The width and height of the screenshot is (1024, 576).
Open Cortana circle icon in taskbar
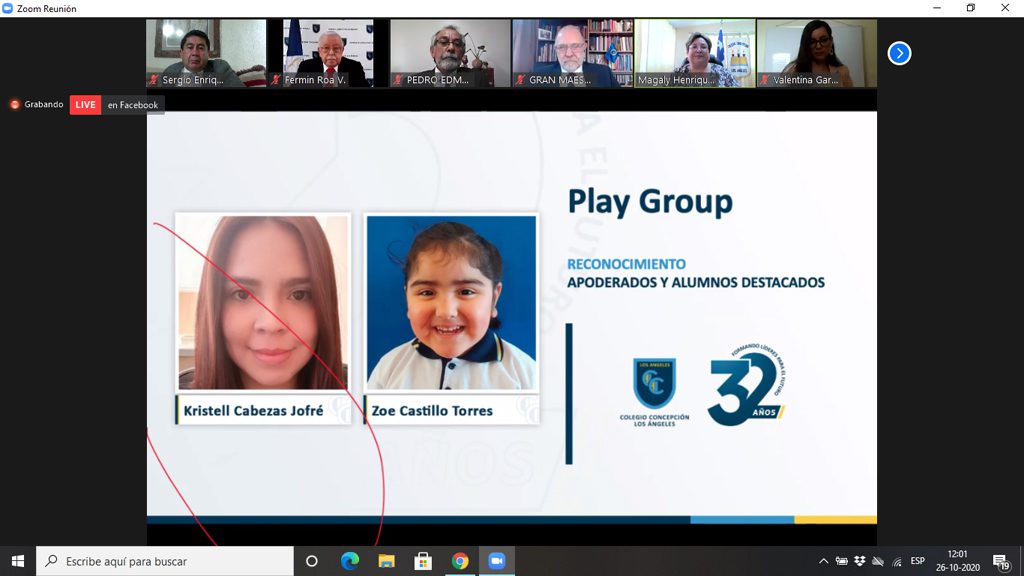(x=311, y=561)
